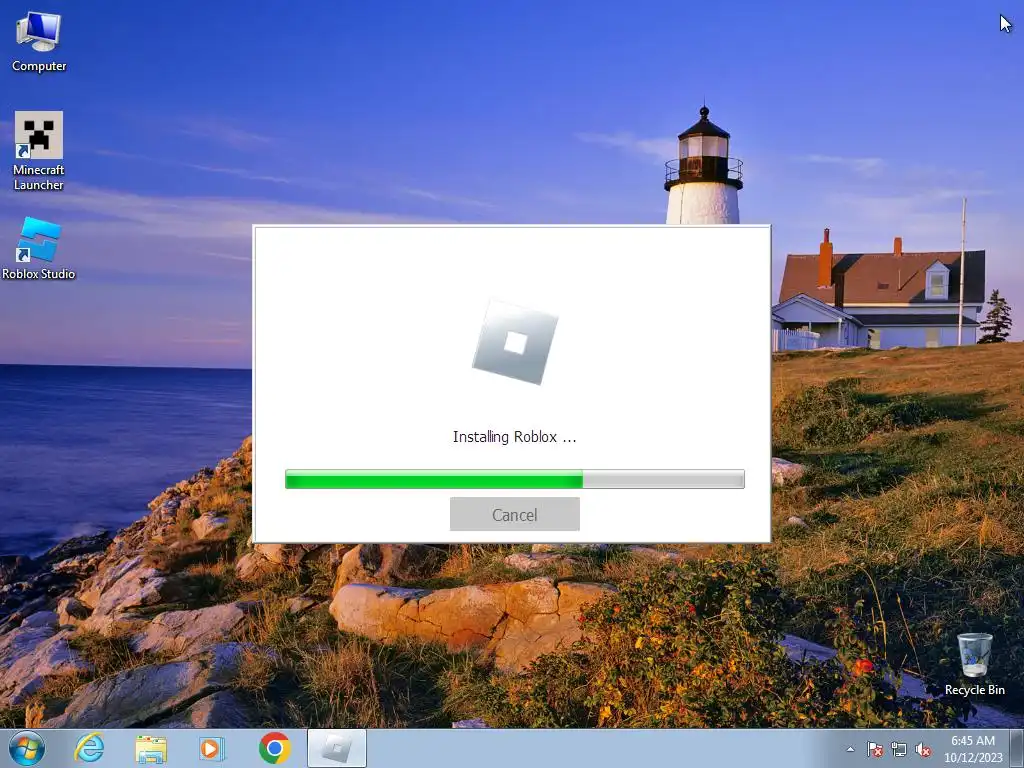The image size is (1024, 768).
Task: Launch Google Chrome from the taskbar
Action: 274,748
